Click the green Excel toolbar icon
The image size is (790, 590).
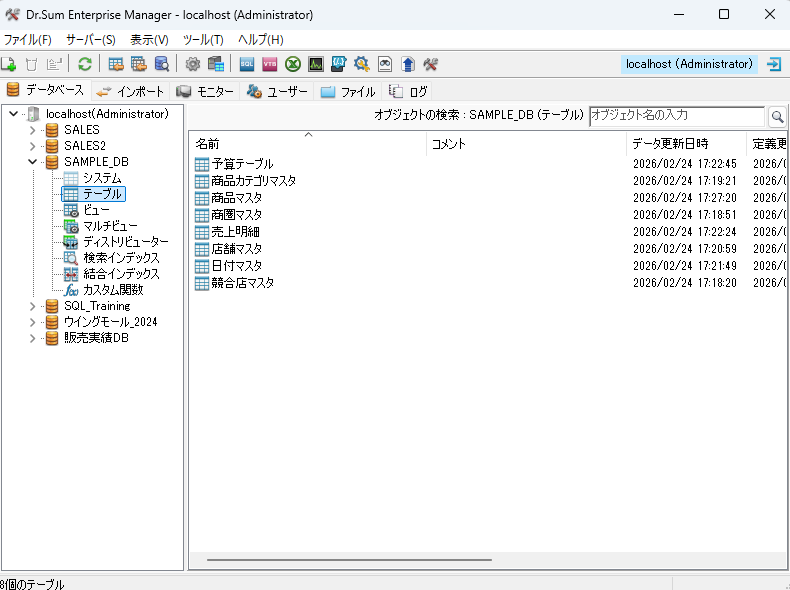point(293,64)
